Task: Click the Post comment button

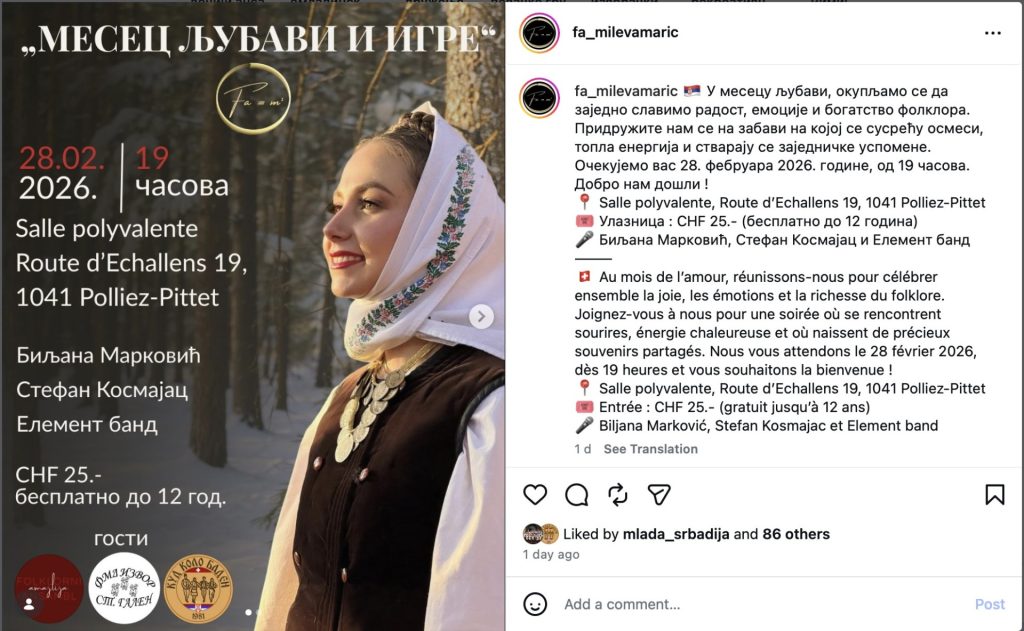Action: (x=989, y=604)
